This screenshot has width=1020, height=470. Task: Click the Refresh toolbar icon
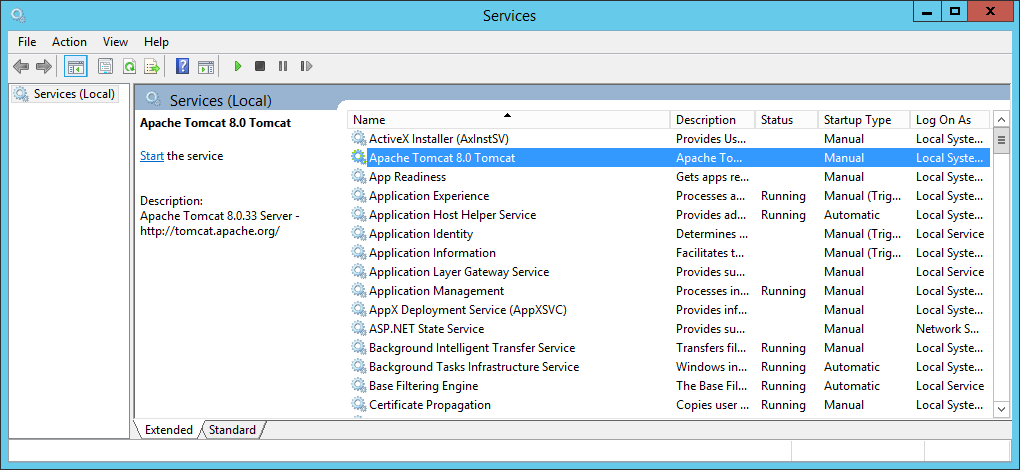(x=129, y=67)
